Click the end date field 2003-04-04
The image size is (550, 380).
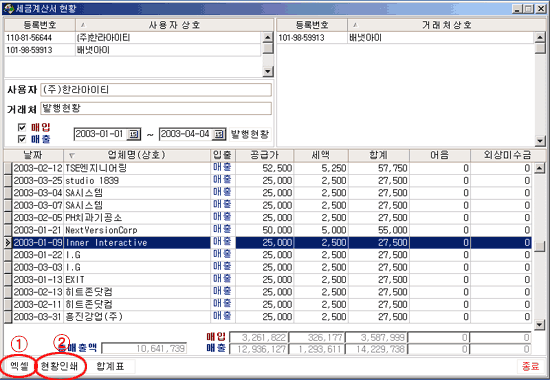[x=186, y=134]
